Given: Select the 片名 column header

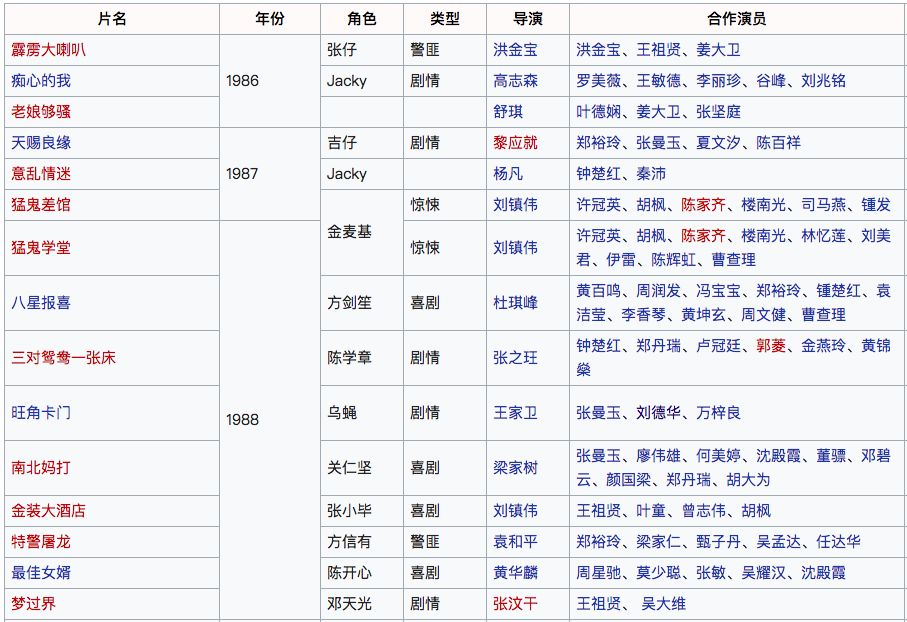Looking at the screenshot, I should pos(112,19).
